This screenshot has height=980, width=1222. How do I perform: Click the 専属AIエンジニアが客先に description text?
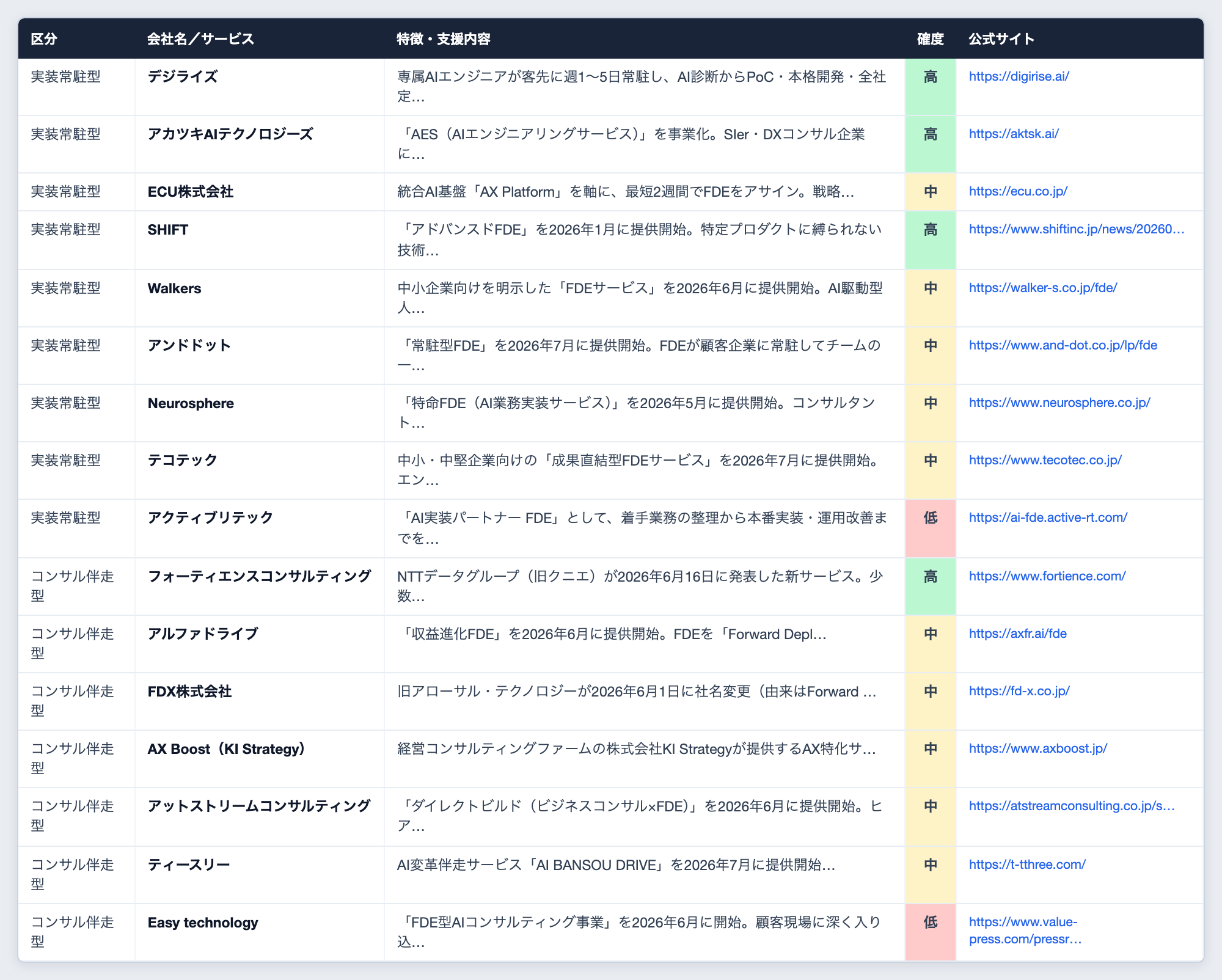pyautogui.click(x=642, y=86)
